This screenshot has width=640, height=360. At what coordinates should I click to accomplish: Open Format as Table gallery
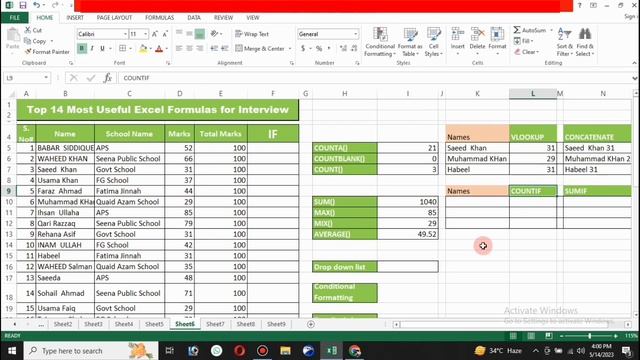point(410,42)
